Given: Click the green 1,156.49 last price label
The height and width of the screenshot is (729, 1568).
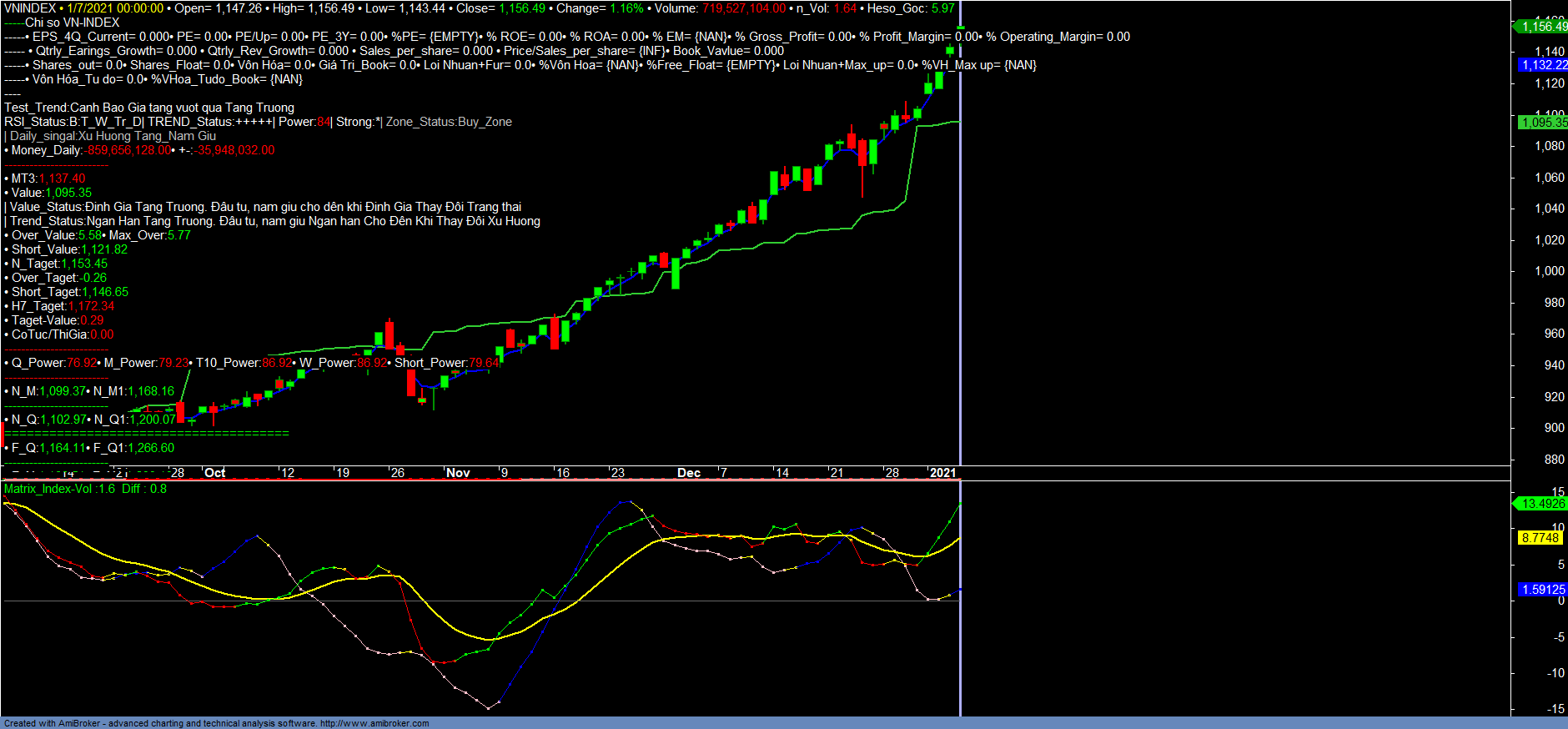Looking at the screenshot, I should click(x=1543, y=27).
